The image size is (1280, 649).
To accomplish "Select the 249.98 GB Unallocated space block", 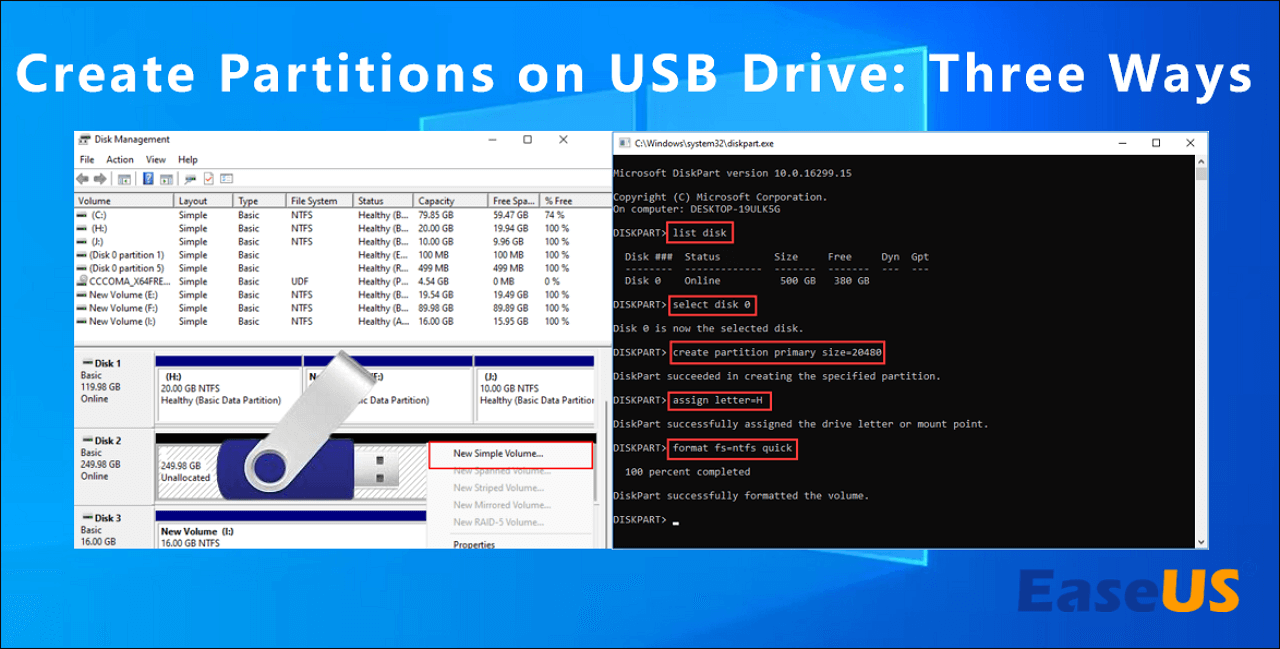I will click(x=290, y=465).
